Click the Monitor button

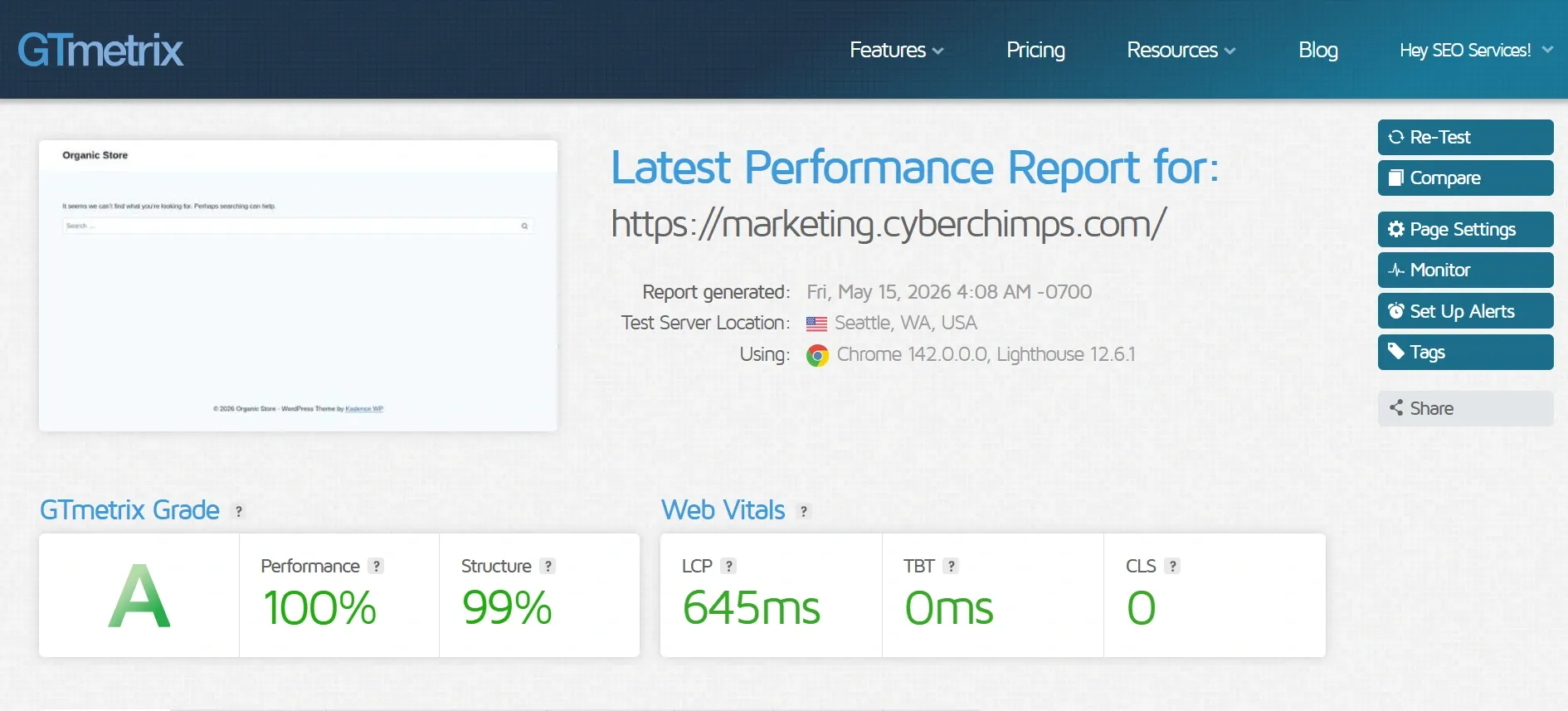1466,270
